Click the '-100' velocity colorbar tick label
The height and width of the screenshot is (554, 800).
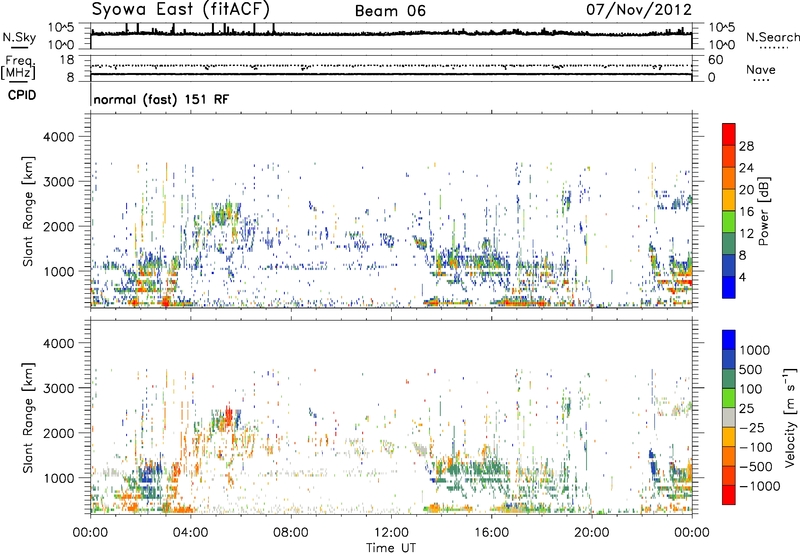(x=756, y=447)
